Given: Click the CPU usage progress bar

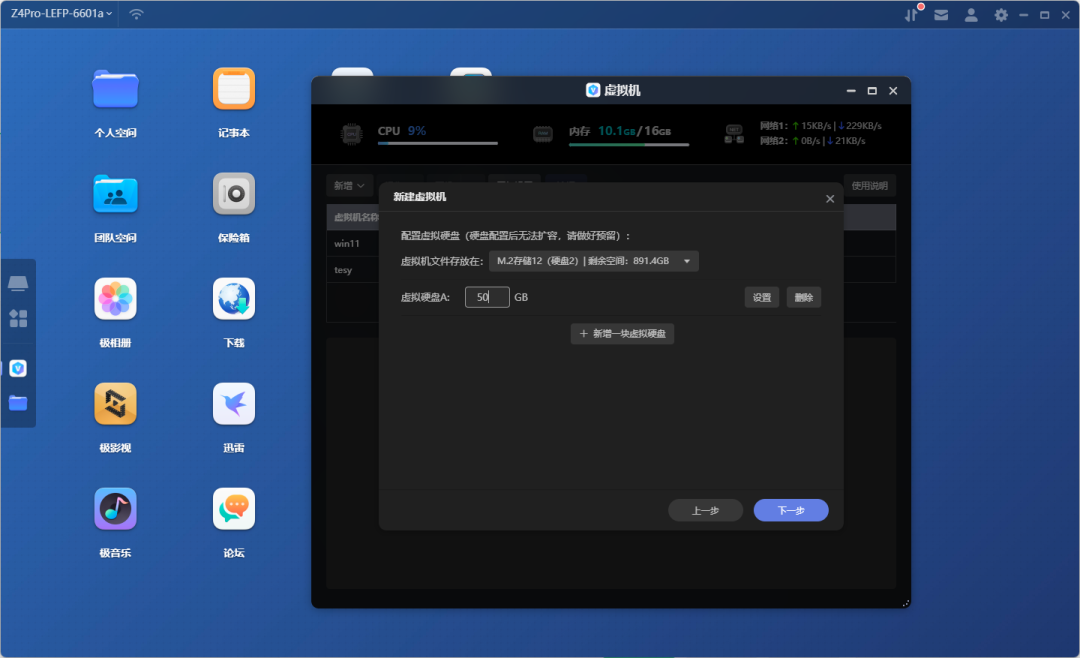Looking at the screenshot, I should click(x=437, y=143).
